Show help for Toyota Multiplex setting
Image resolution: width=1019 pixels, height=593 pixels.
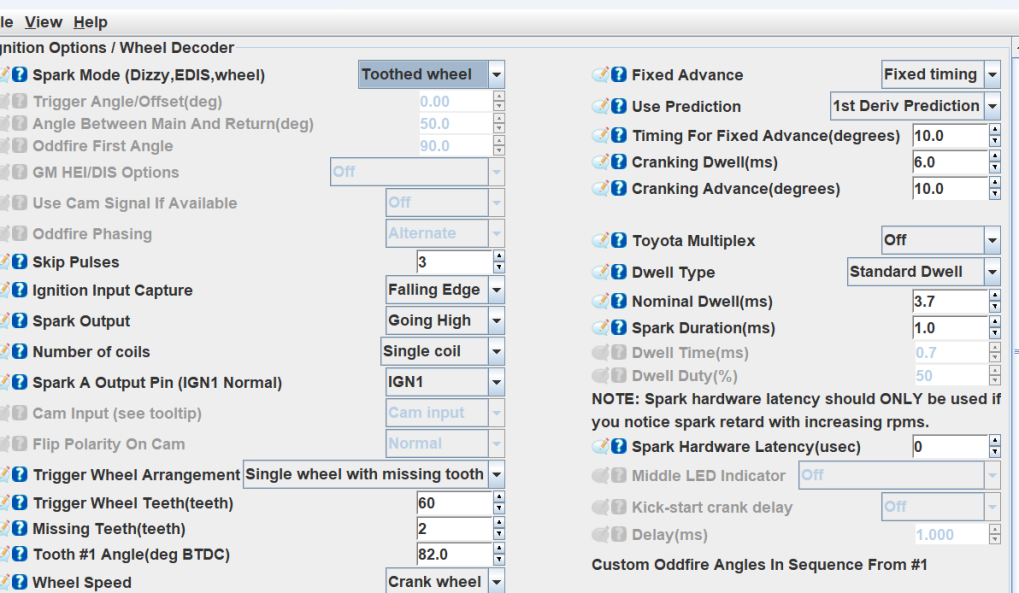point(619,241)
